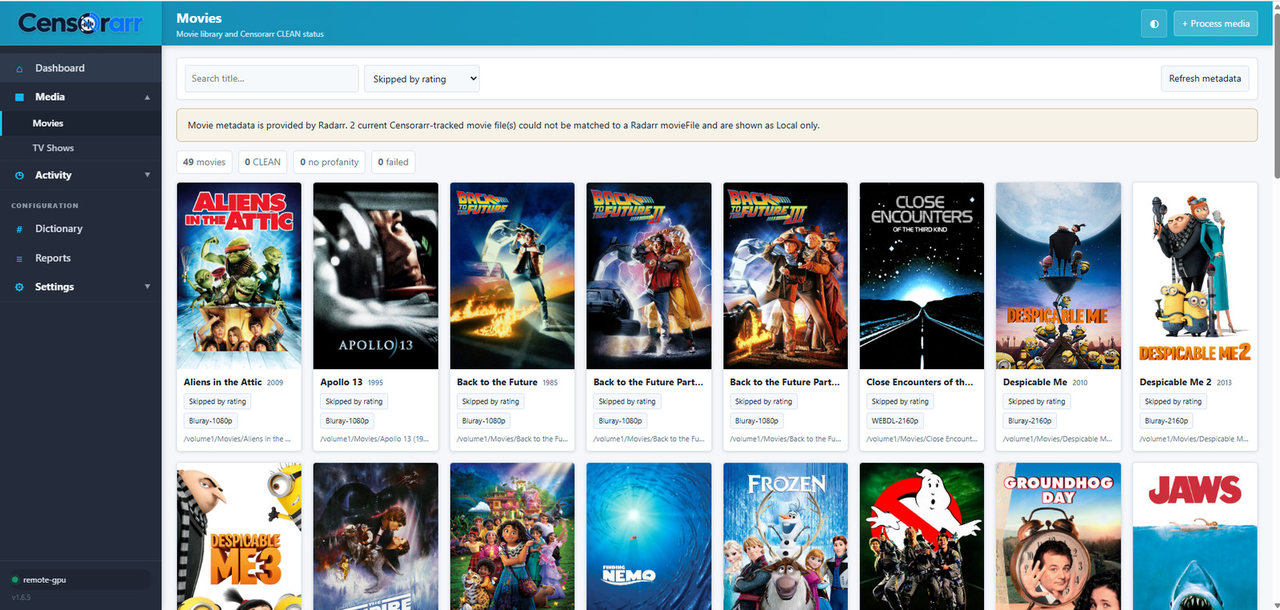Open the Apollo 13 poster
Viewport: 1280px width, 610px height.
(375, 276)
